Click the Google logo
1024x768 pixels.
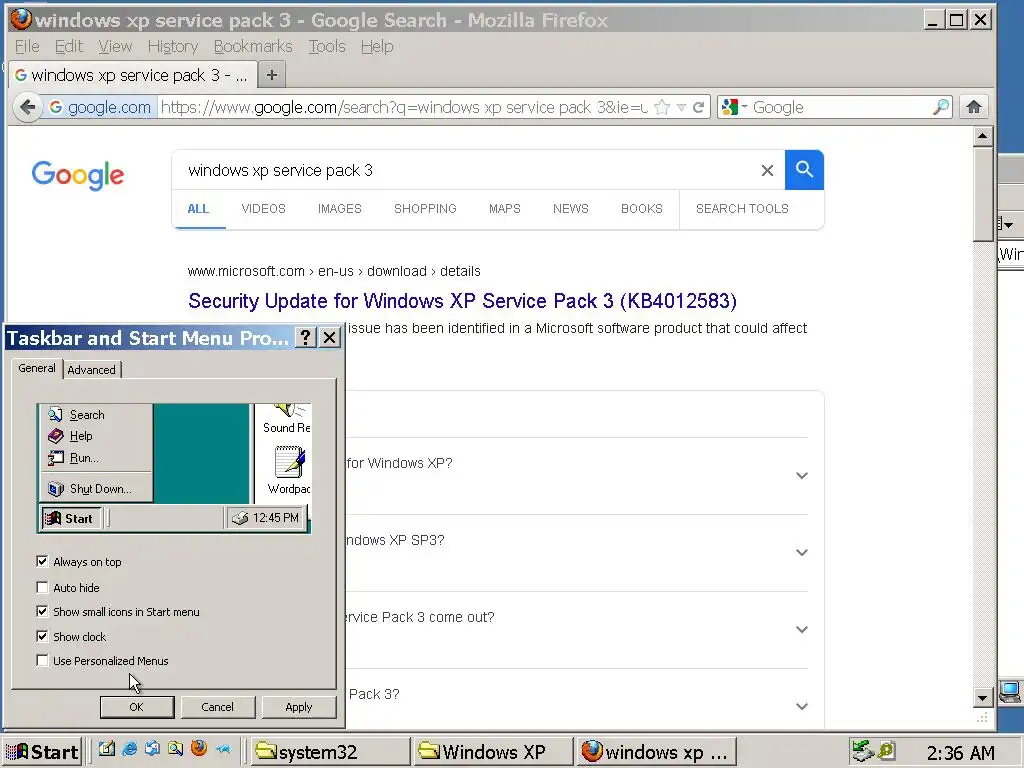point(78,175)
